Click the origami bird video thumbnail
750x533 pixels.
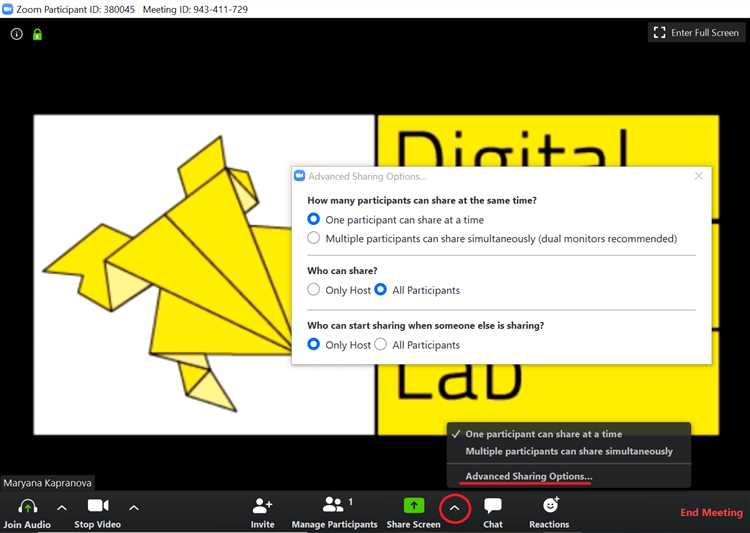(x=204, y=275)
